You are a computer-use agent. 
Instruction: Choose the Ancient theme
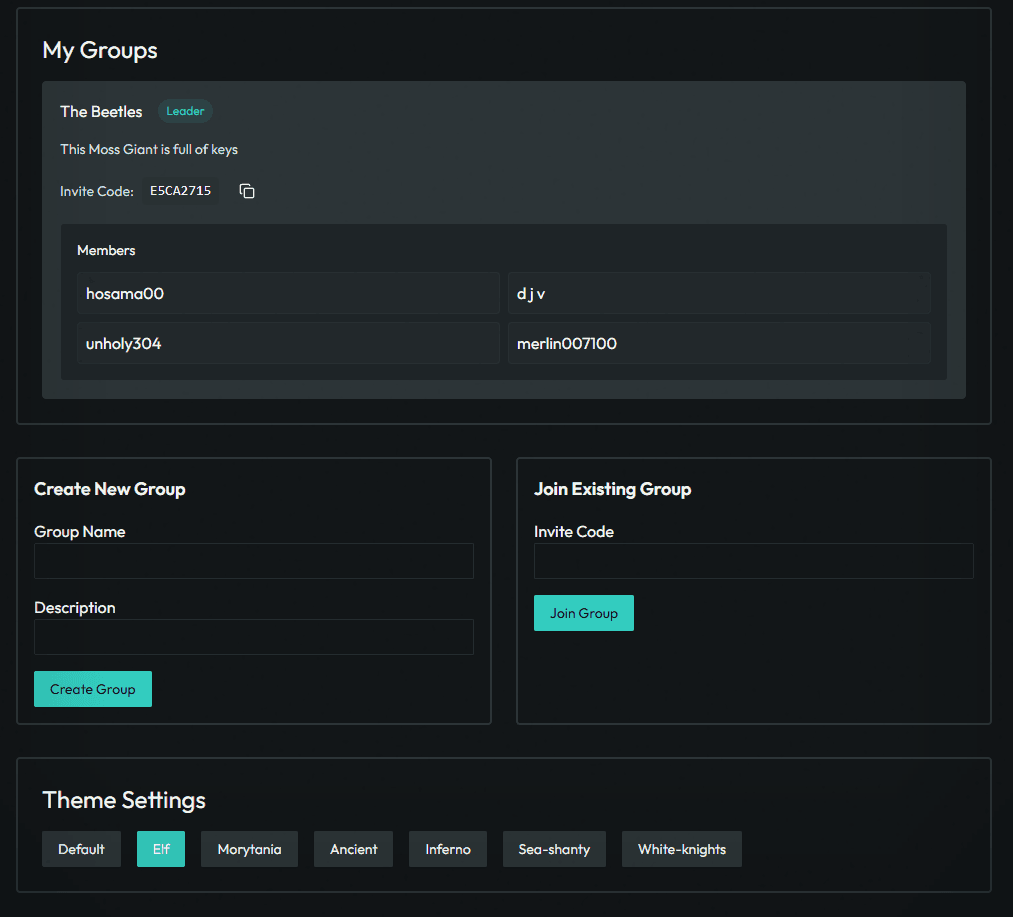[x=353, y=849]
